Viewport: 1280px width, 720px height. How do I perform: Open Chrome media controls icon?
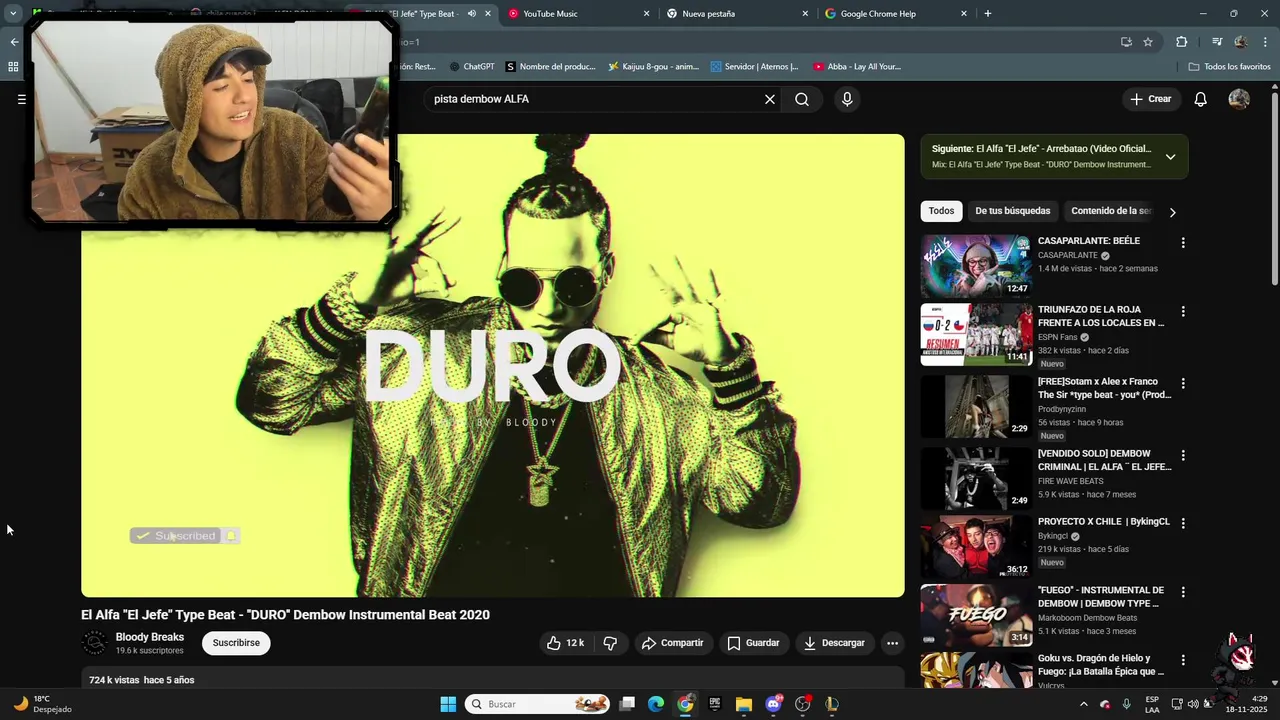(1217, 42)
